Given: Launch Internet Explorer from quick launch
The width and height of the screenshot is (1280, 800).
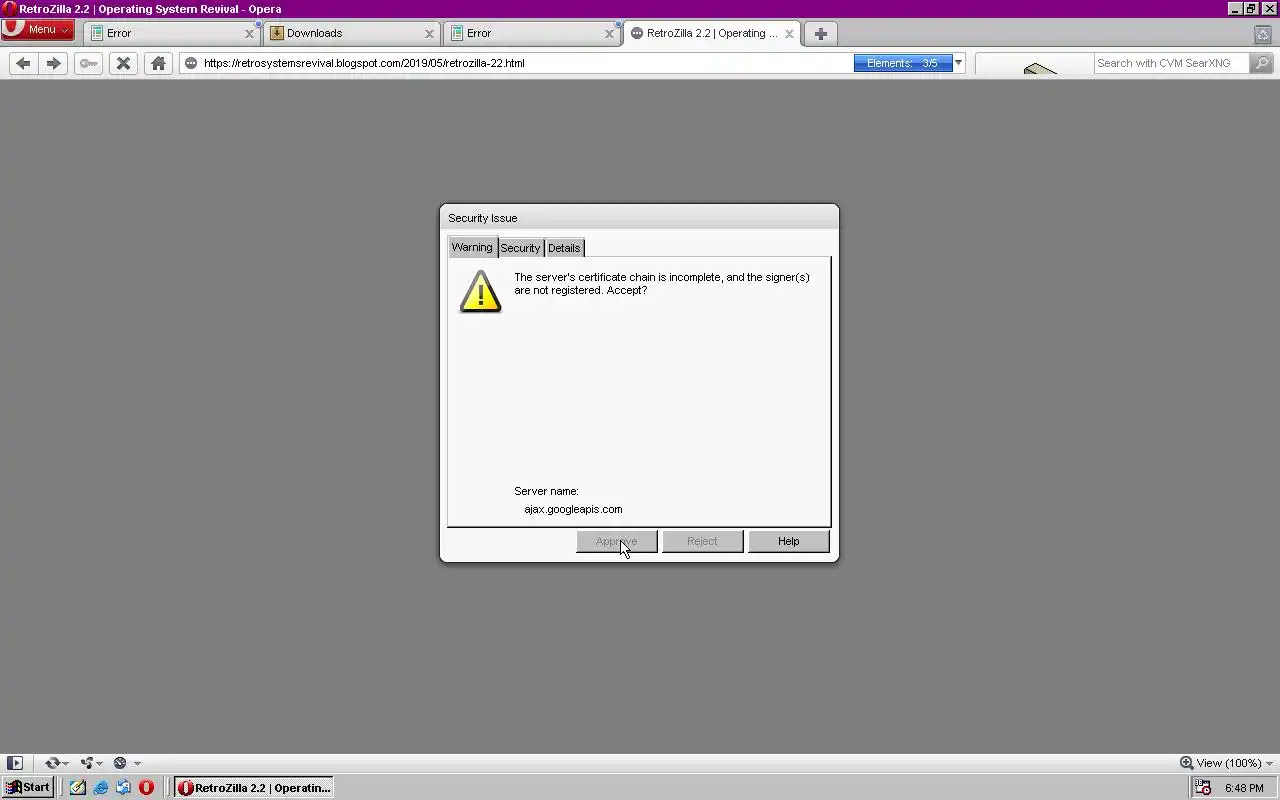Looking at the screenshot, I should click(101, 788).
